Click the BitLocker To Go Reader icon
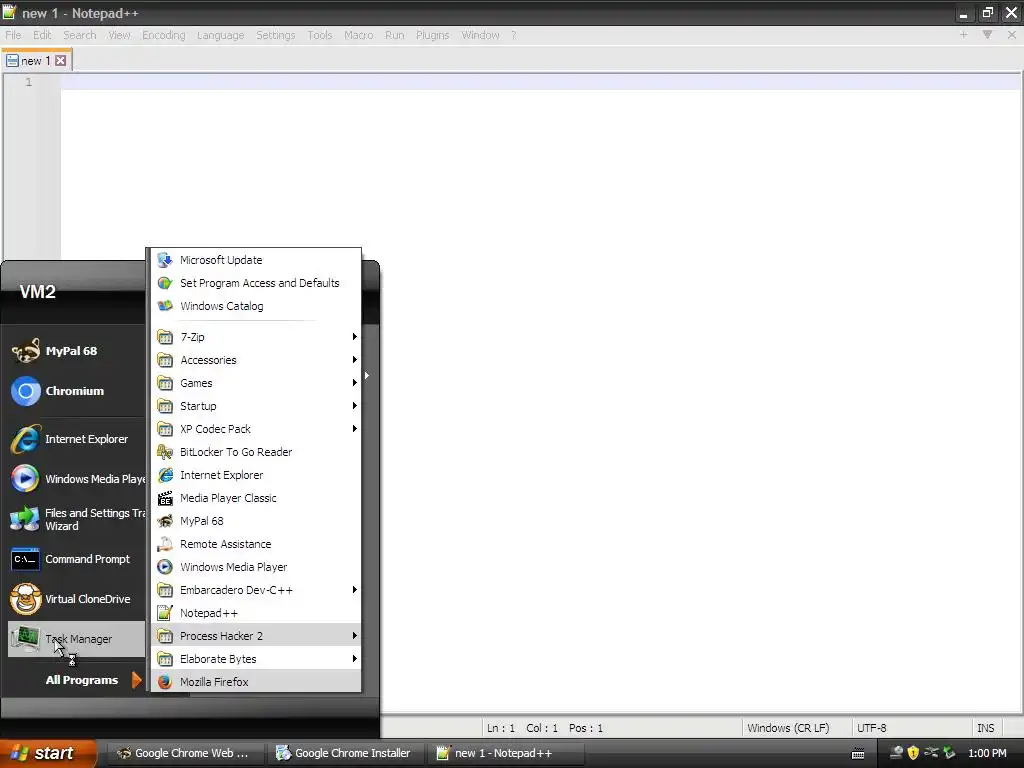 click(x=165, y=452)
